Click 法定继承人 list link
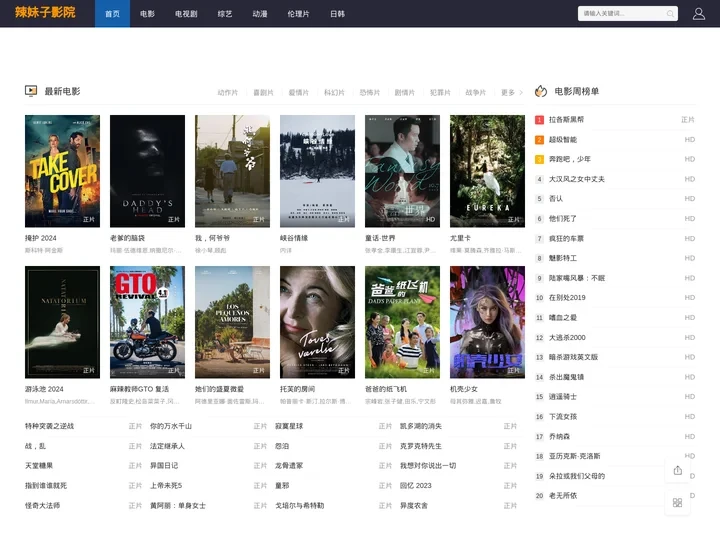Viewport: 720px width, 540px height. pos(167,446)
